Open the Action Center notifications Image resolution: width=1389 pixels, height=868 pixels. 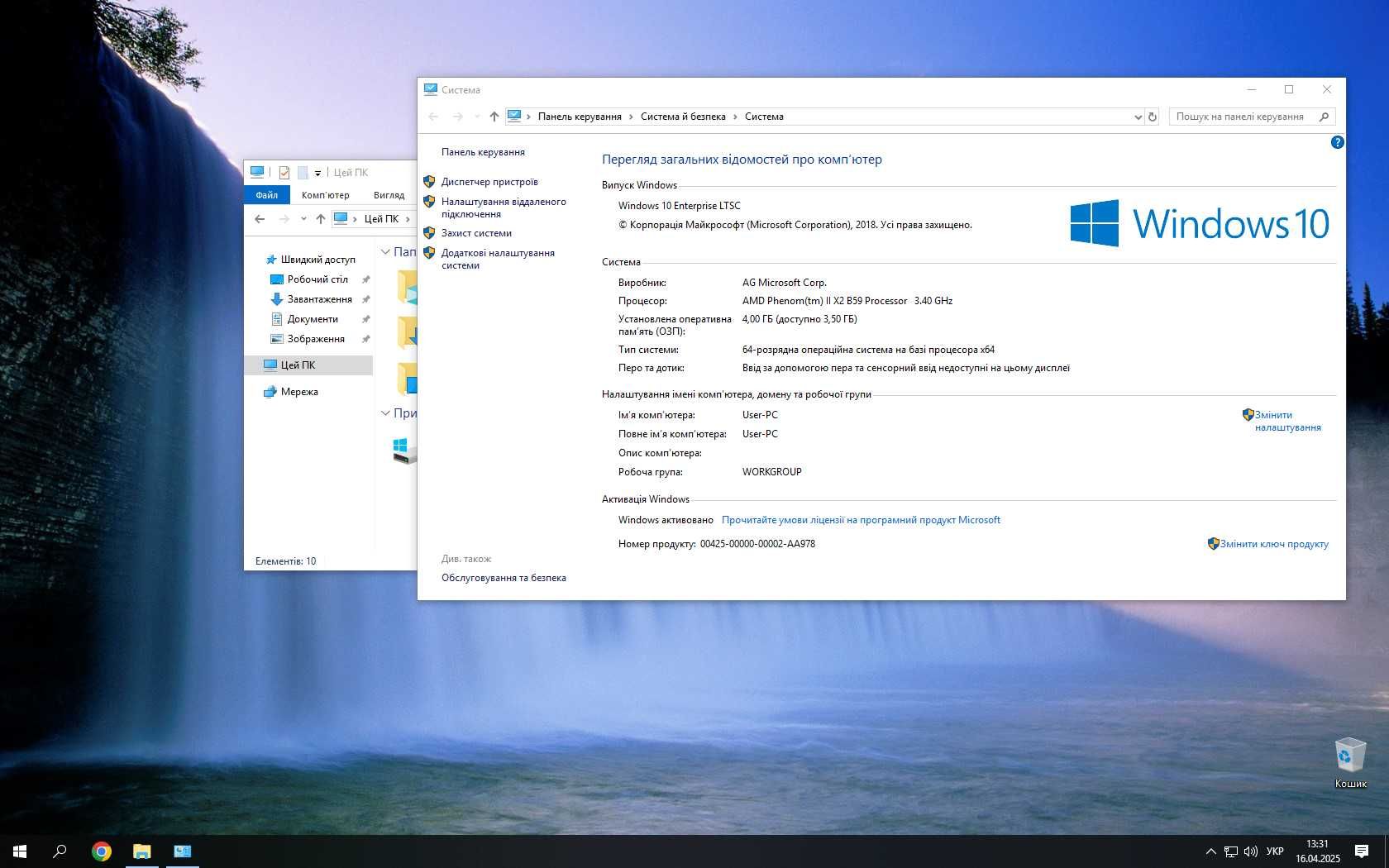[x=1362, y=851]
